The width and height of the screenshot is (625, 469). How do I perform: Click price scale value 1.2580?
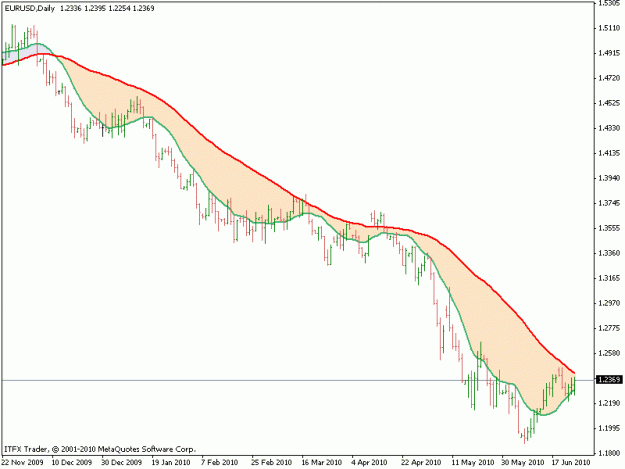[609, 353]
